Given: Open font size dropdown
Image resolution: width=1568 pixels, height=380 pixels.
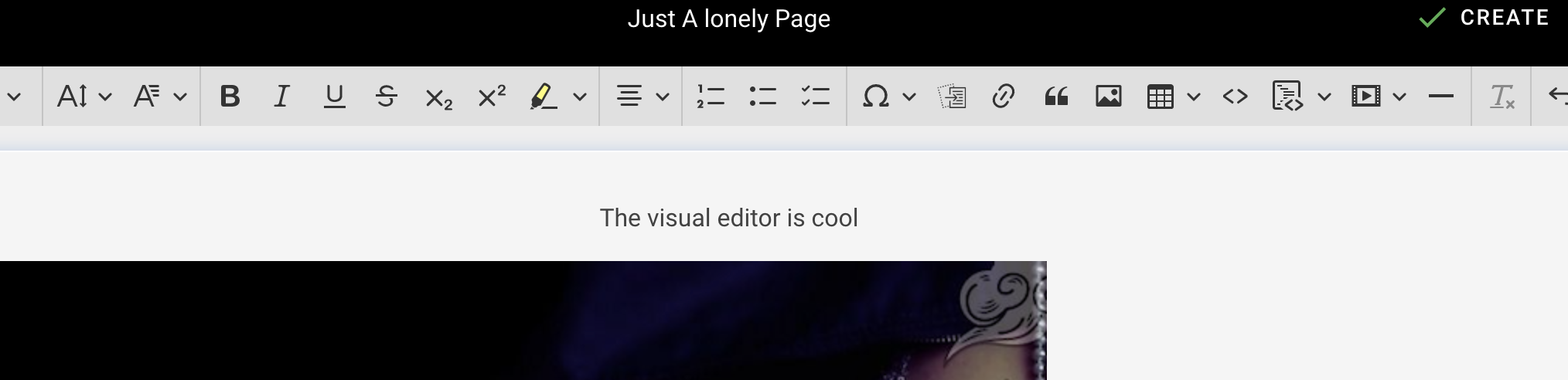Looking at the screenshot, I should [84, 97].
